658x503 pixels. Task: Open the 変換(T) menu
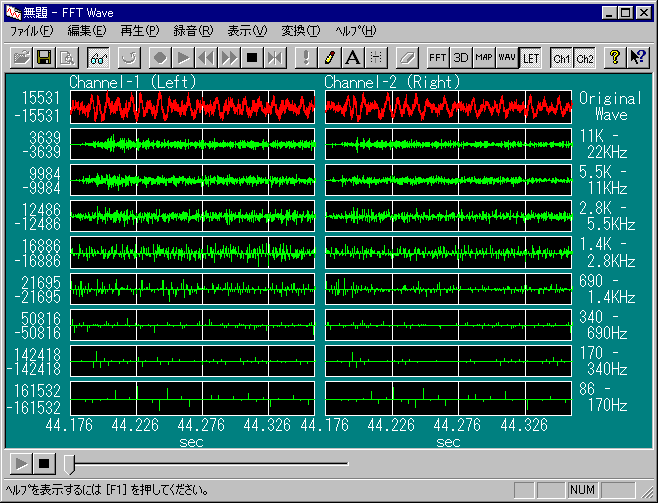(300, 31)
